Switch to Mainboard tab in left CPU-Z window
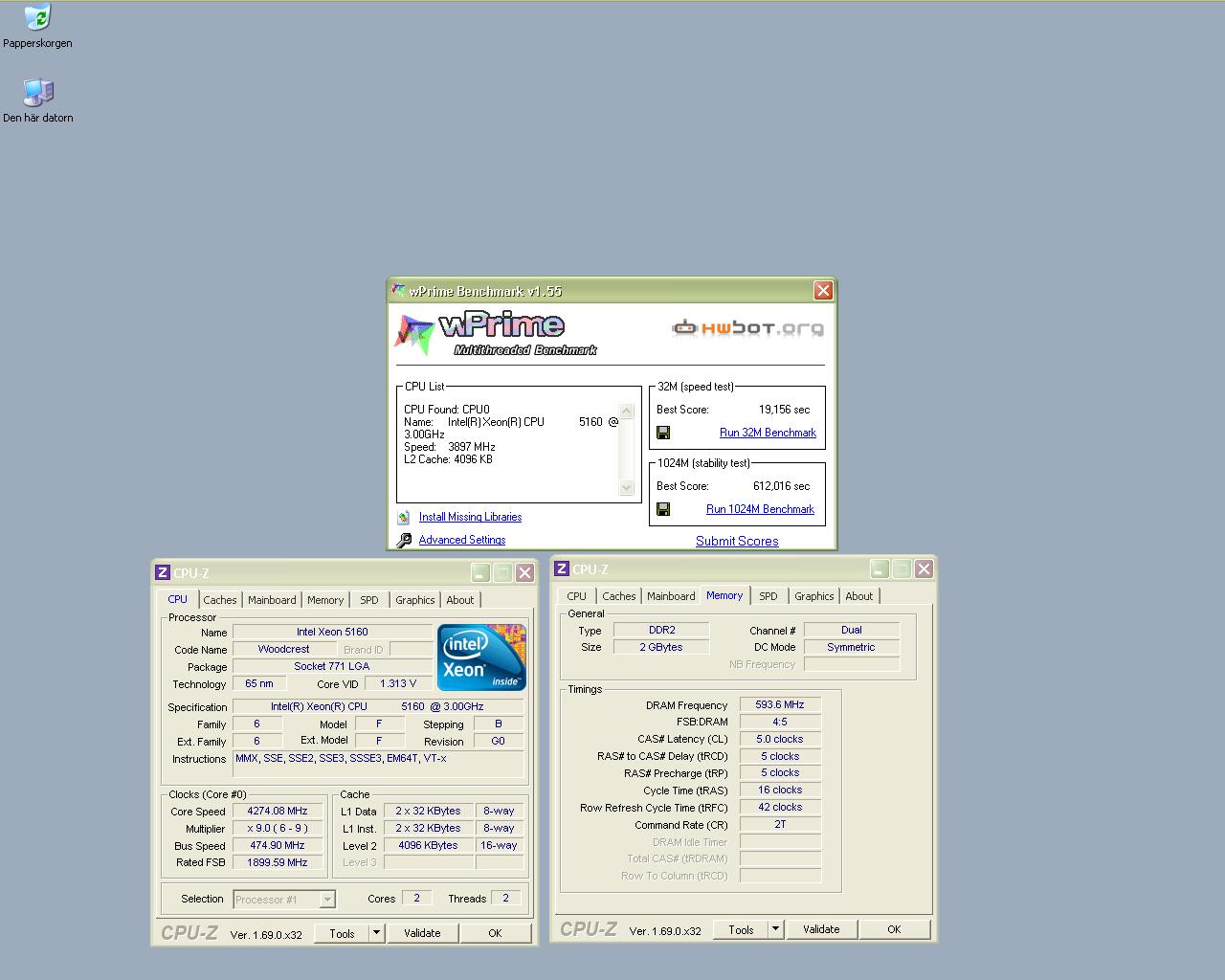This screenshot has height=980, width=1225. tap(272, 600)
